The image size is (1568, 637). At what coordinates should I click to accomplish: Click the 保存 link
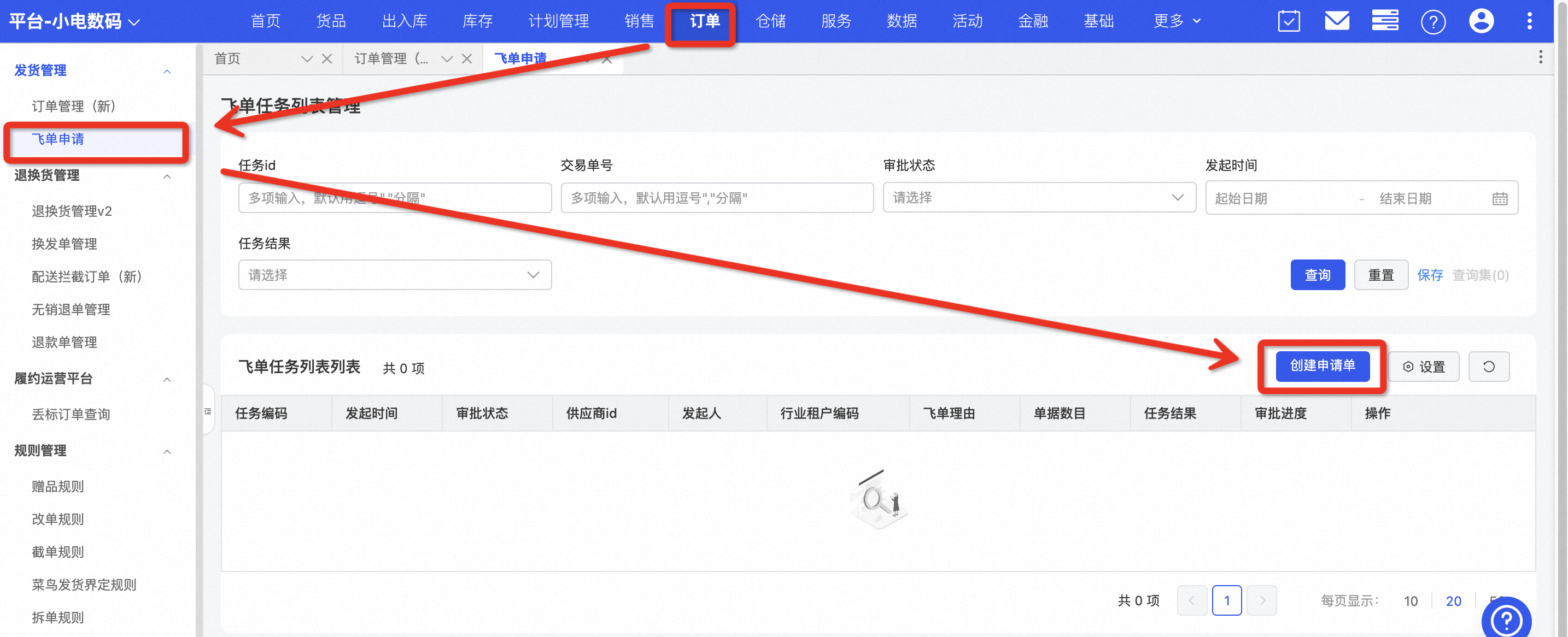tap(1430, 275)
